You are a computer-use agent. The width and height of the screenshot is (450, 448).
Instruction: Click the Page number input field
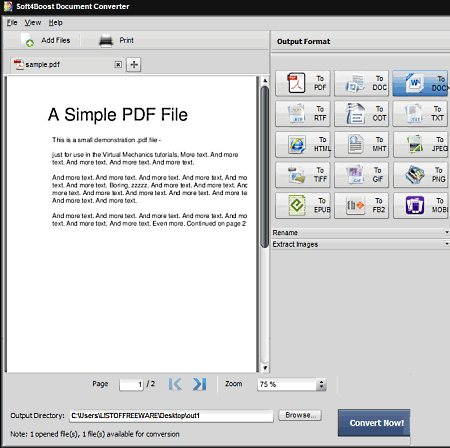point(131,384)
